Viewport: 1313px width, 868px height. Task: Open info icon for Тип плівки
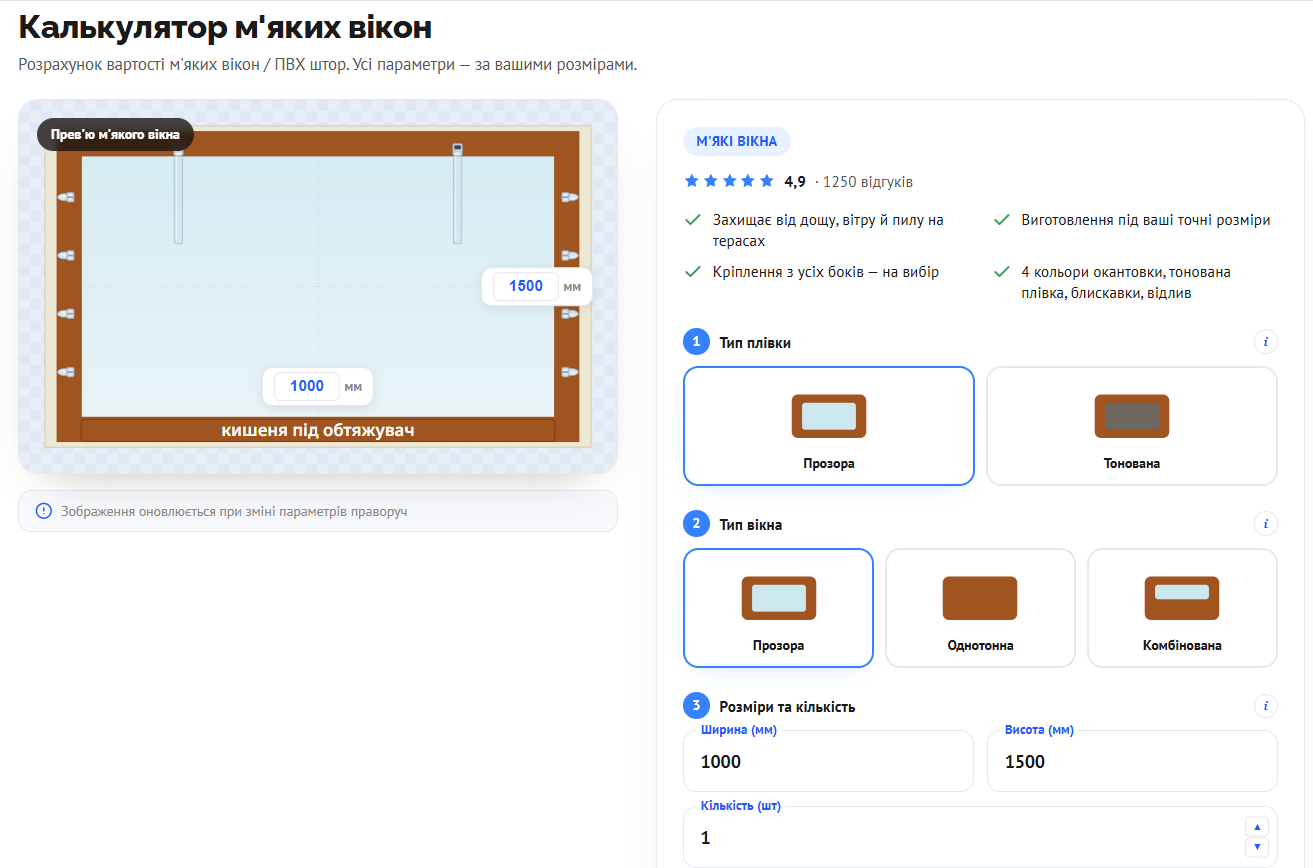[1265, 342]
